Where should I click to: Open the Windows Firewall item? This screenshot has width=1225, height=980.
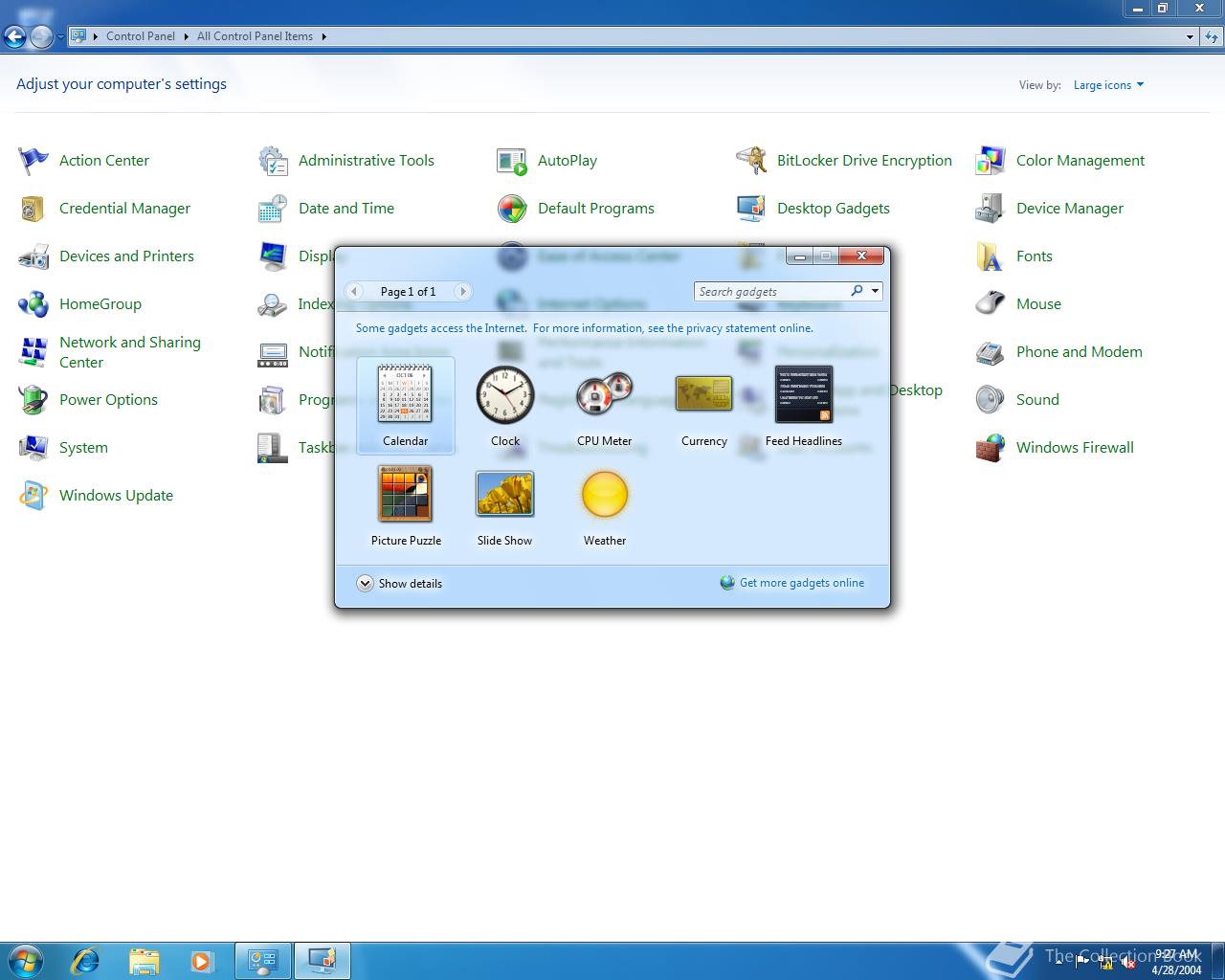(1074, 447)
